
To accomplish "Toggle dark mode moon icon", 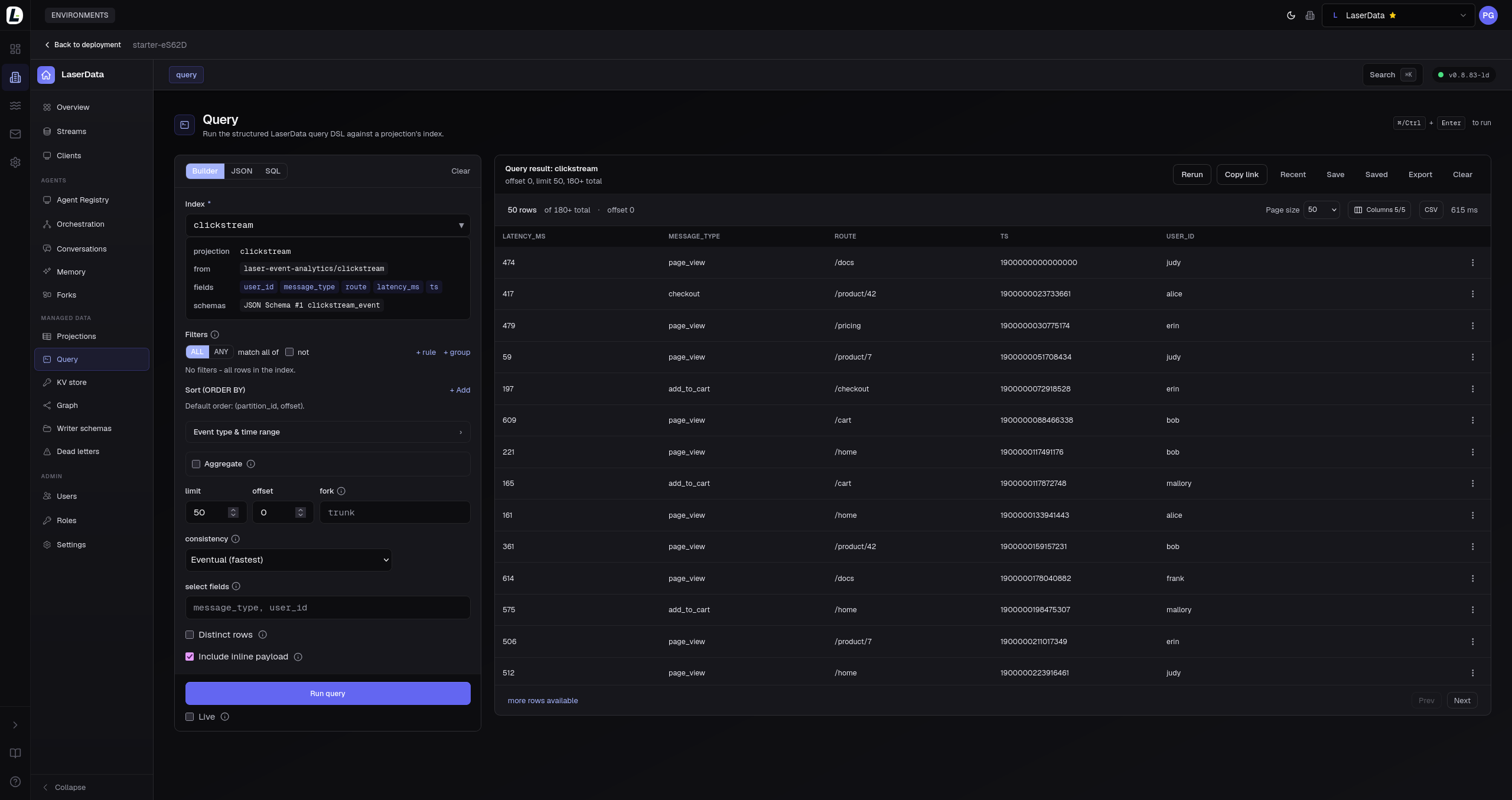I will [1291, 15].
